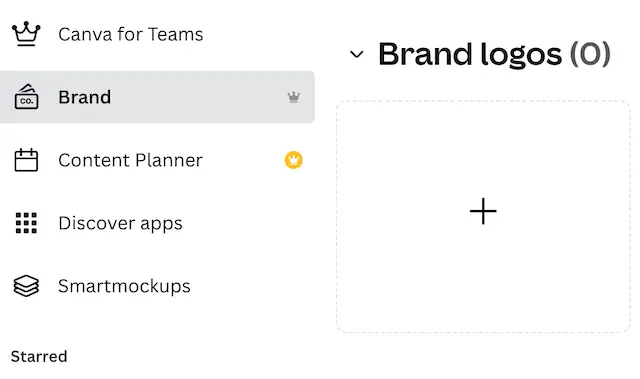Click the plus icon to add logo
The width and height of the screenshot is (640, 379).
(483, 211)
